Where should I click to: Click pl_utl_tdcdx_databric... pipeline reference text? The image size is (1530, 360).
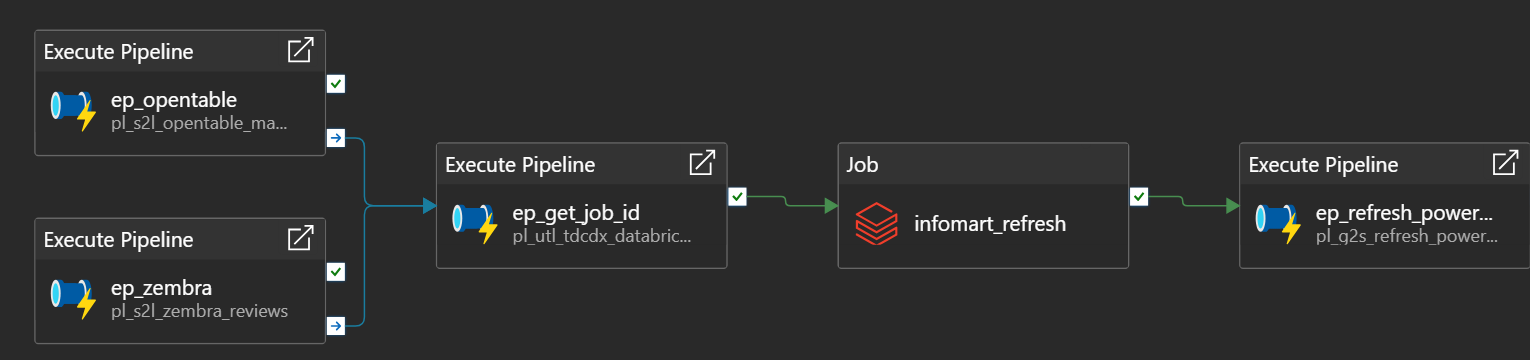pyautogui.click(x=602, y=237)
